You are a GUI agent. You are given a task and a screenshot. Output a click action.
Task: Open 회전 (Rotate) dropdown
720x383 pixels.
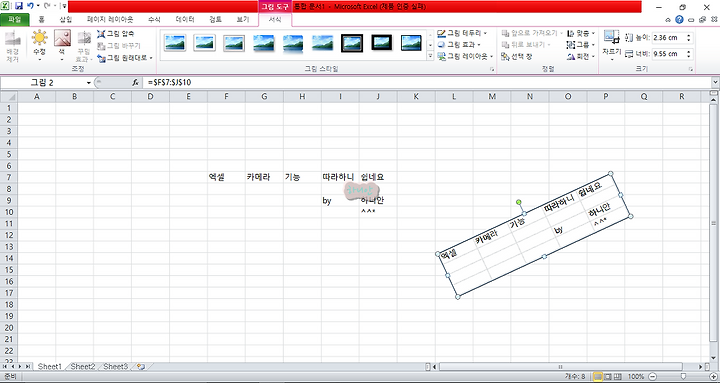pyautogui.click(x=581, y=56)
